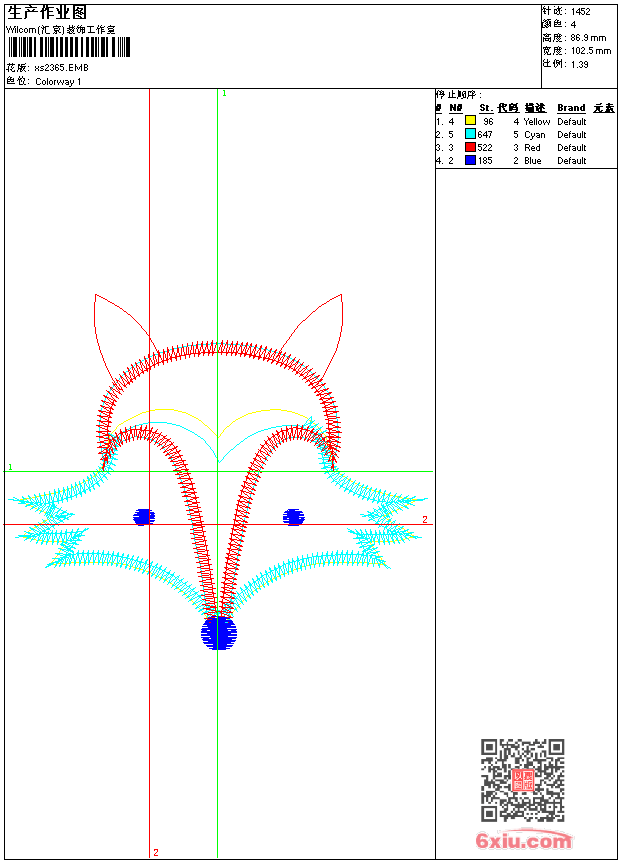Select the Cyan row in stop sequence
The height and width of the screenshot is (860, 620).
coord(526,134)
